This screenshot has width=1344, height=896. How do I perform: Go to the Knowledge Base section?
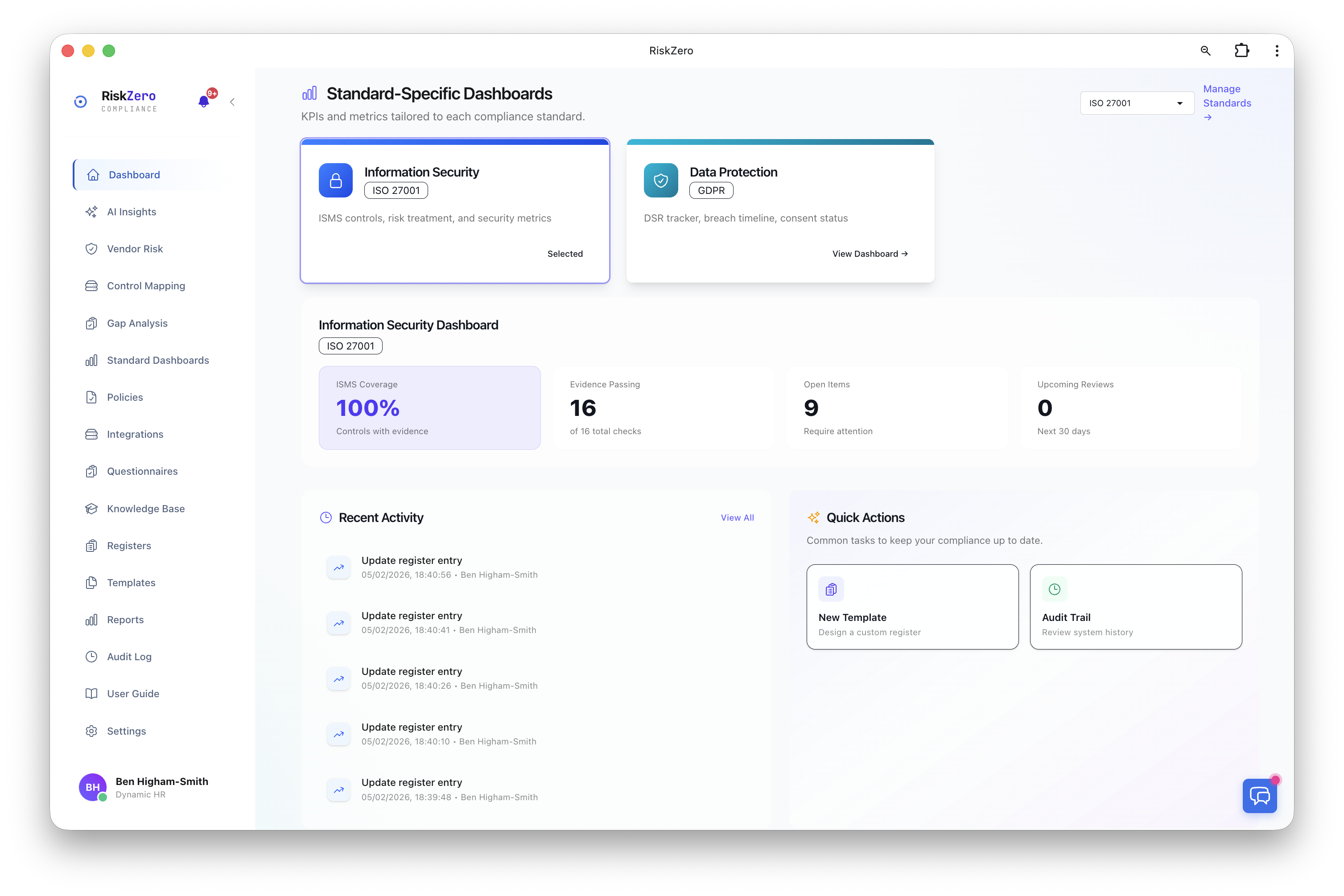[x=145, y=508]
